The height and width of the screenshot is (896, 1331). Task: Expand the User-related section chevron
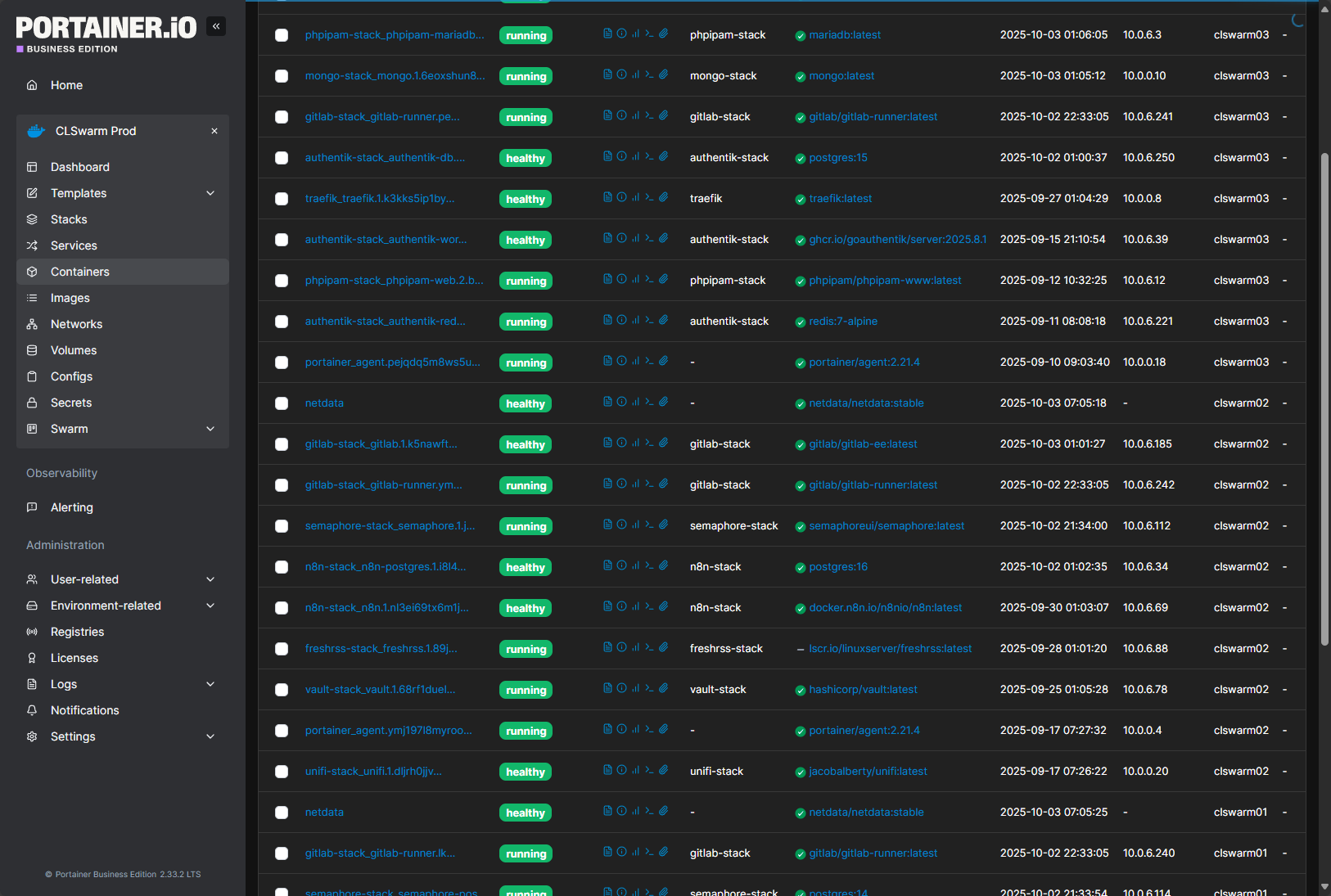(x=210, y=579)
